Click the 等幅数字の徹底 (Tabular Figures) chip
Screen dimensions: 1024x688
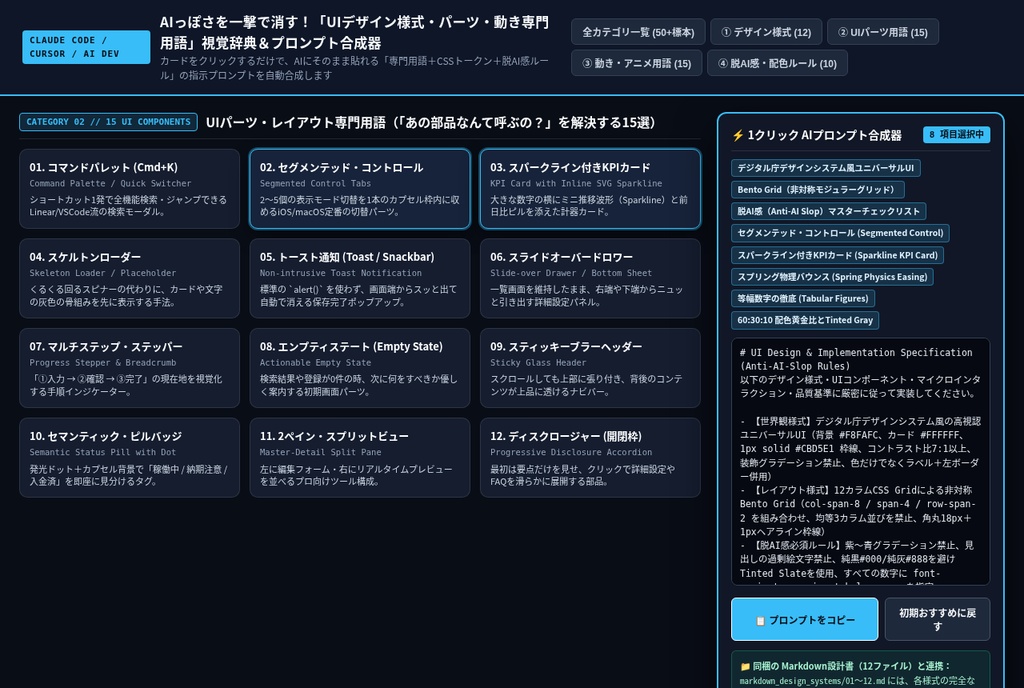coord(803,298)
